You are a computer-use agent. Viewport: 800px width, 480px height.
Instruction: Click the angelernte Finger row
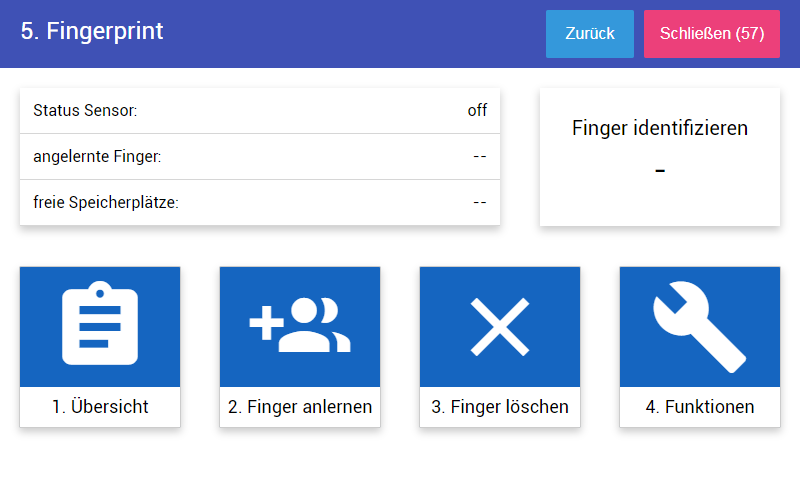[x=260, y=157]
